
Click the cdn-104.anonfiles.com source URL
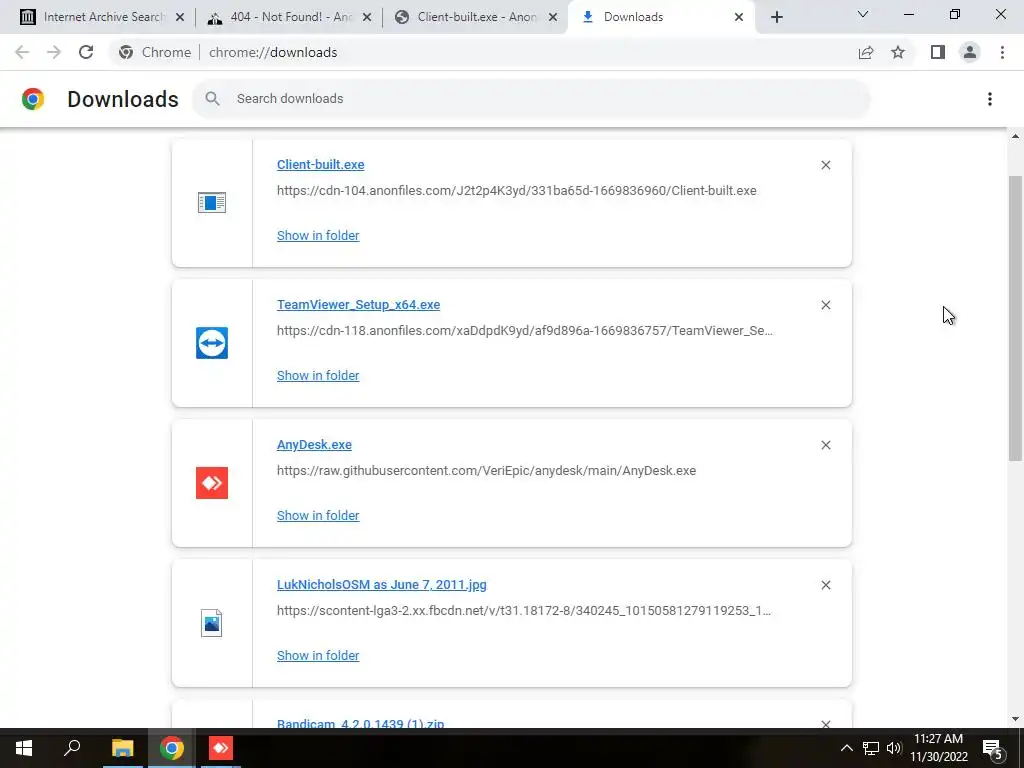[517, 191]
